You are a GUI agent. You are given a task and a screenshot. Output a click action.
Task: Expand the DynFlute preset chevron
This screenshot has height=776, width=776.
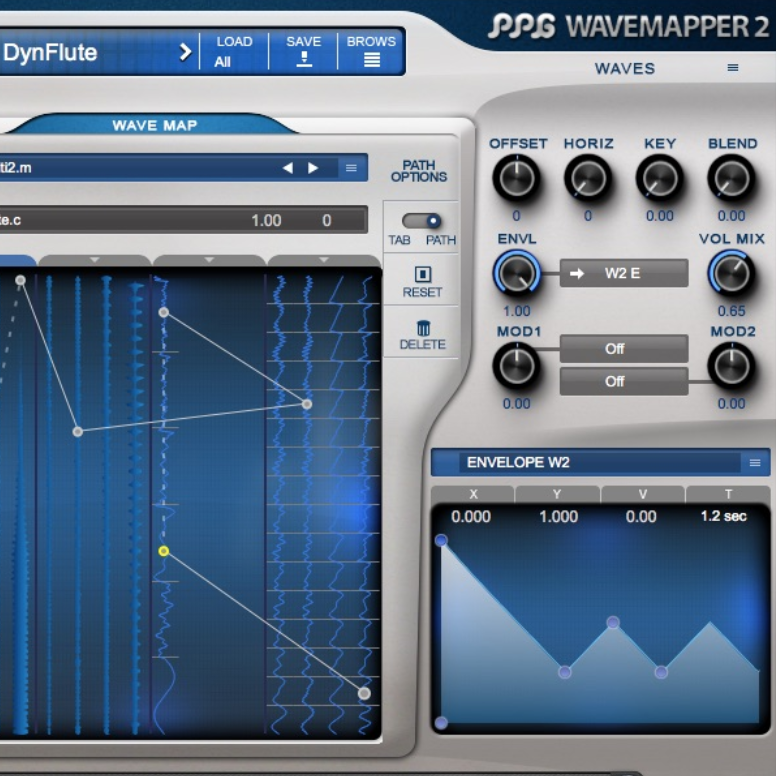point(185,52)
